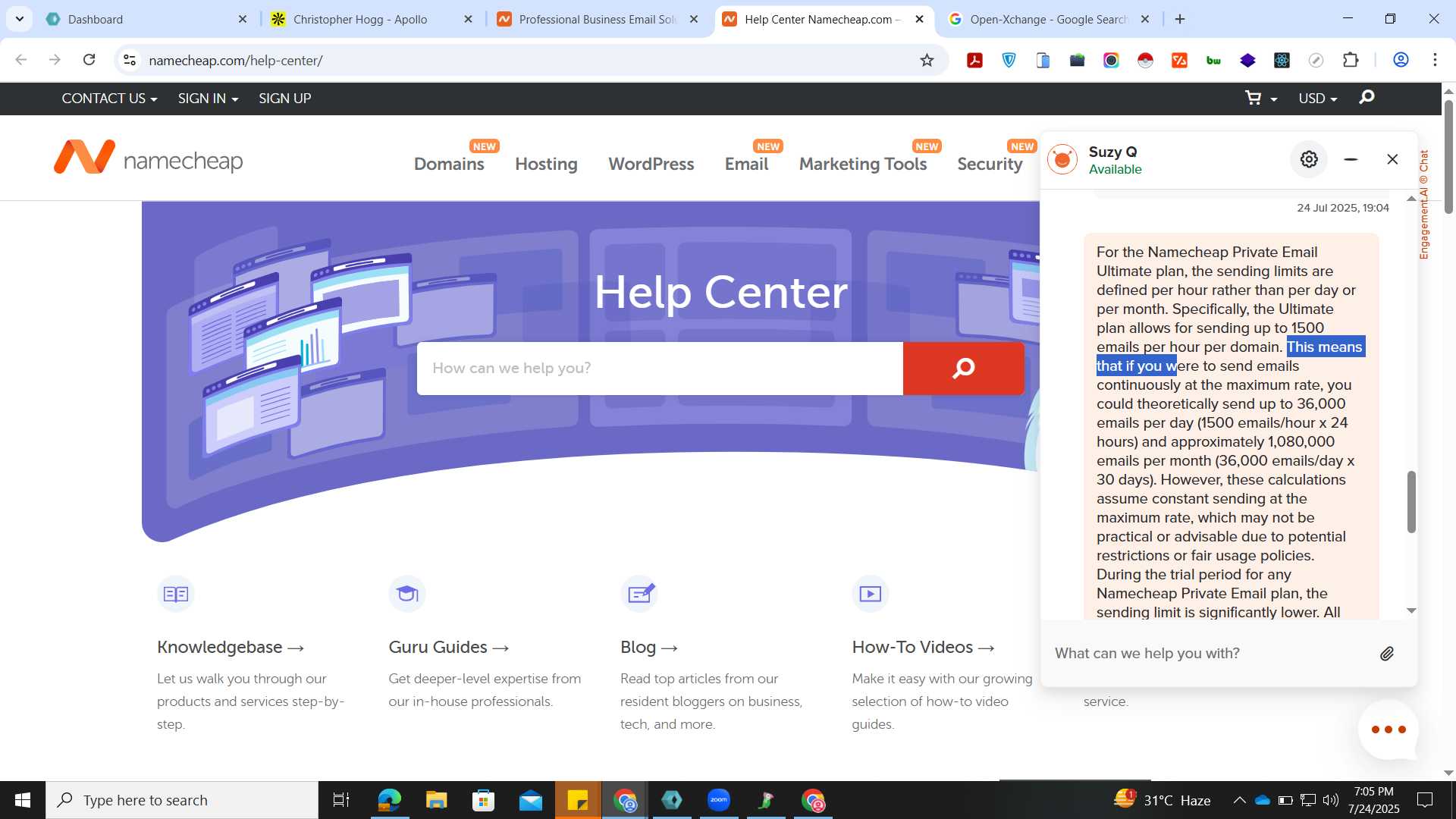The width and height of the screenshot is (1456, 819).
Task: Click the chat scroll down arrow
Action: point(1411,610)
